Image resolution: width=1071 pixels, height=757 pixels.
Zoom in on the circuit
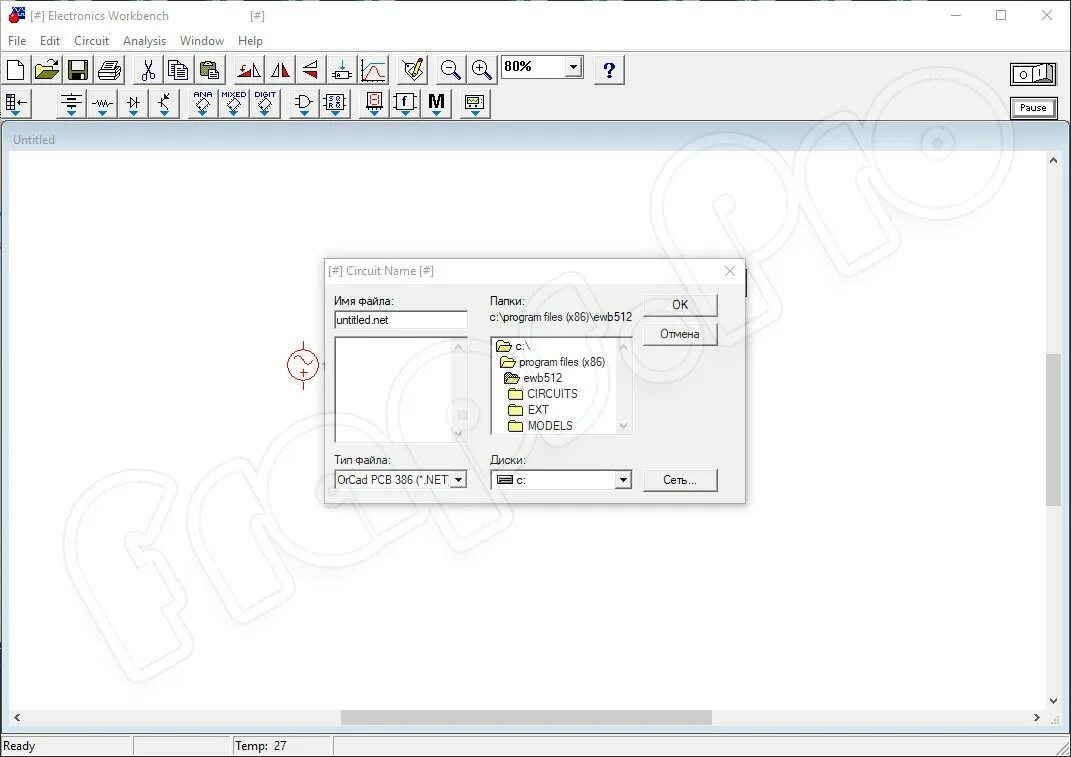click(482, 70)
